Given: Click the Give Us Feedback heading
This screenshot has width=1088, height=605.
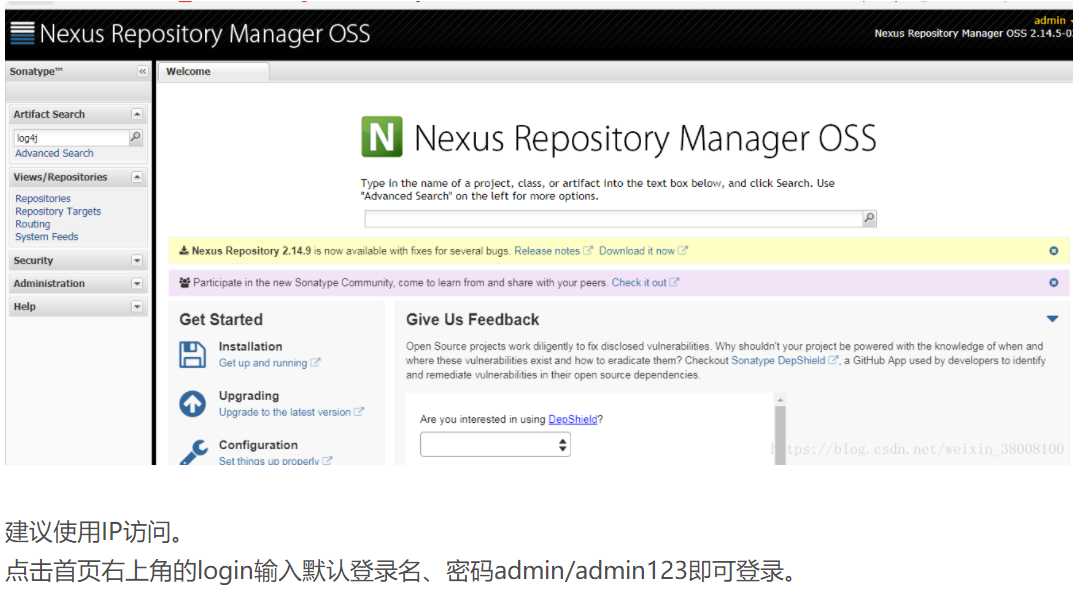Looking at the screenshot, I should click(x=473, y=319).
